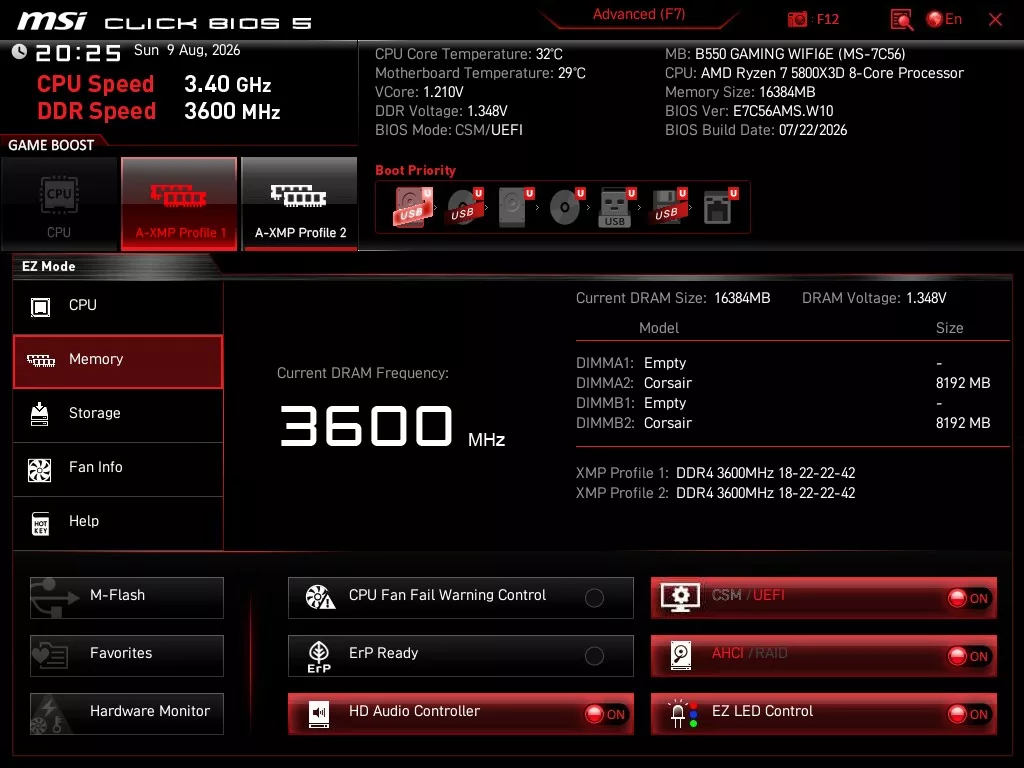Click the DIMMA1 Empty row
Viewport: 1024px width, 768px height.
click(x=783, y=363)
